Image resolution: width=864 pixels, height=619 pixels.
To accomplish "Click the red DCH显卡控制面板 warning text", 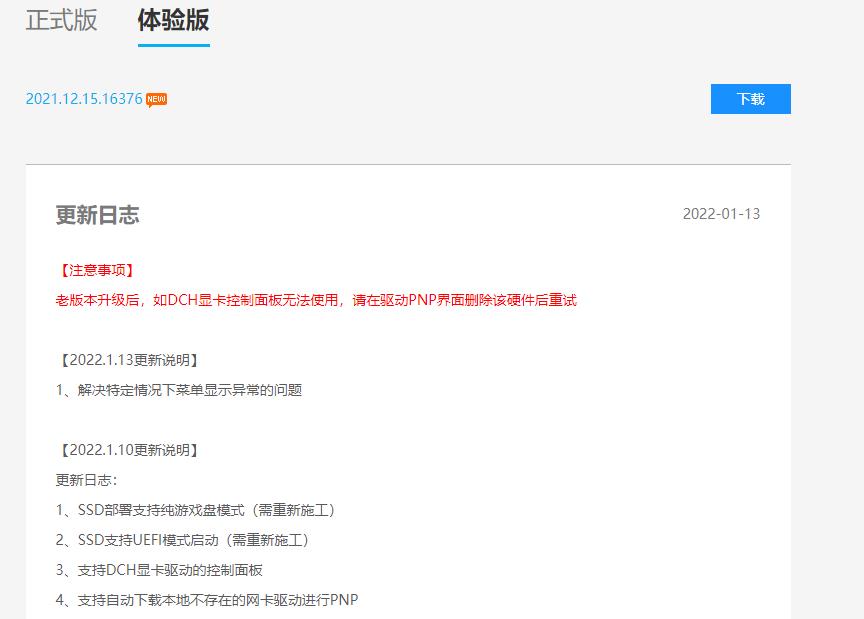I will 316,300.
